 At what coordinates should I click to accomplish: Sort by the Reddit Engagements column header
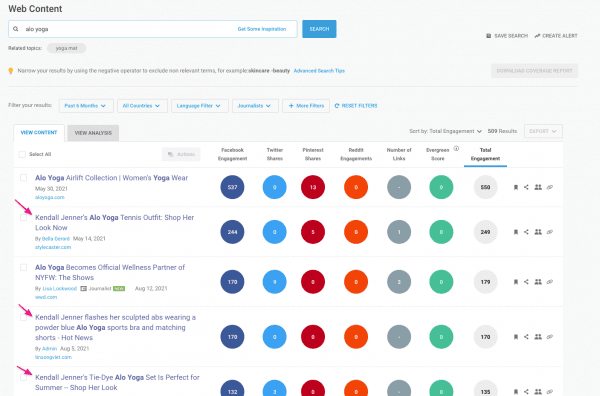tap(356, 154)
